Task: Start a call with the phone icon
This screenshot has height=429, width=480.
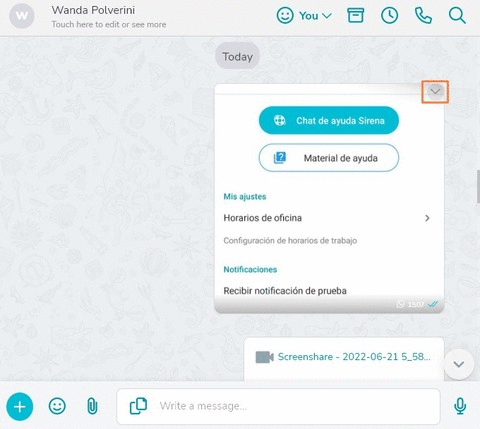Action: 423,16
